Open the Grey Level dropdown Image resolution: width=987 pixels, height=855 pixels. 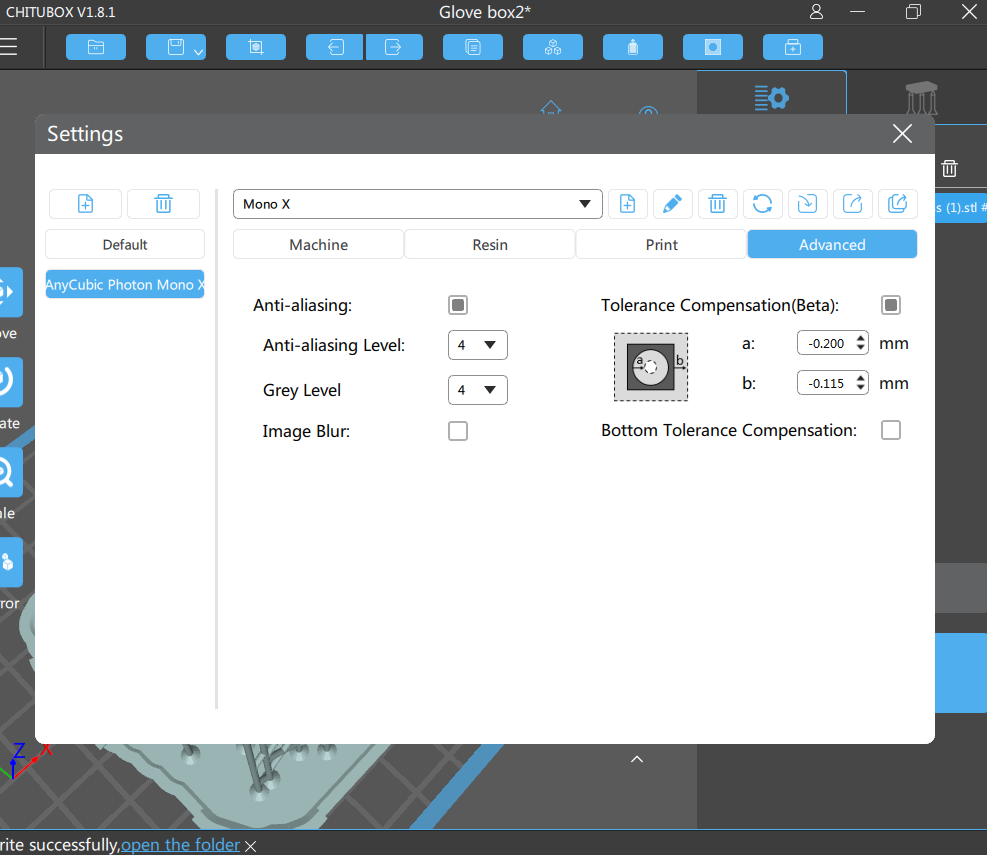coord(478,390)
